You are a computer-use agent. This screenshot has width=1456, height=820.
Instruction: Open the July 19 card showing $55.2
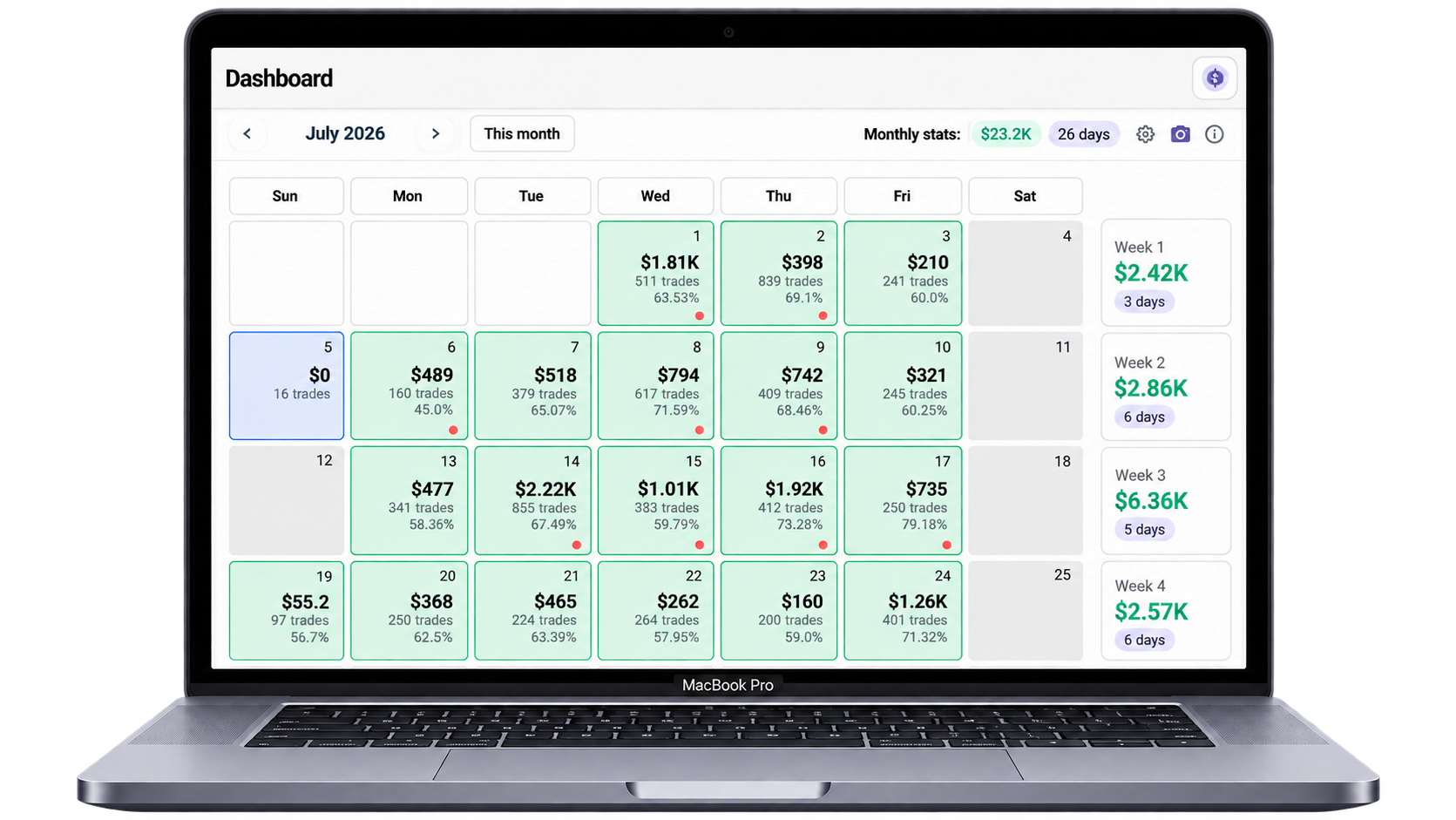pyautogui.click(x=287, y=611)
